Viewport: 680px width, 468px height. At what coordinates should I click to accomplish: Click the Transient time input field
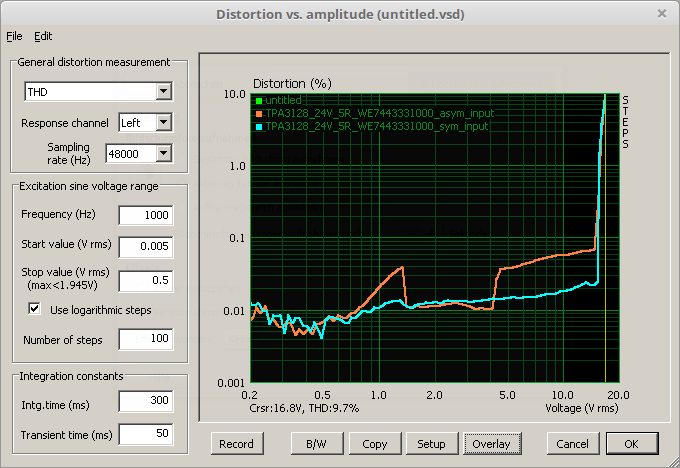[145, 434]
